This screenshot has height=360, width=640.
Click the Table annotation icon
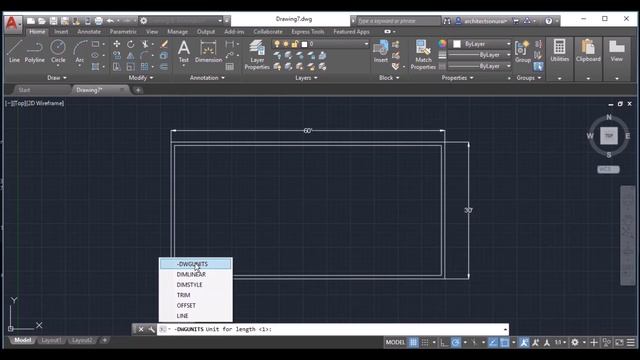[x=230, y=67]
